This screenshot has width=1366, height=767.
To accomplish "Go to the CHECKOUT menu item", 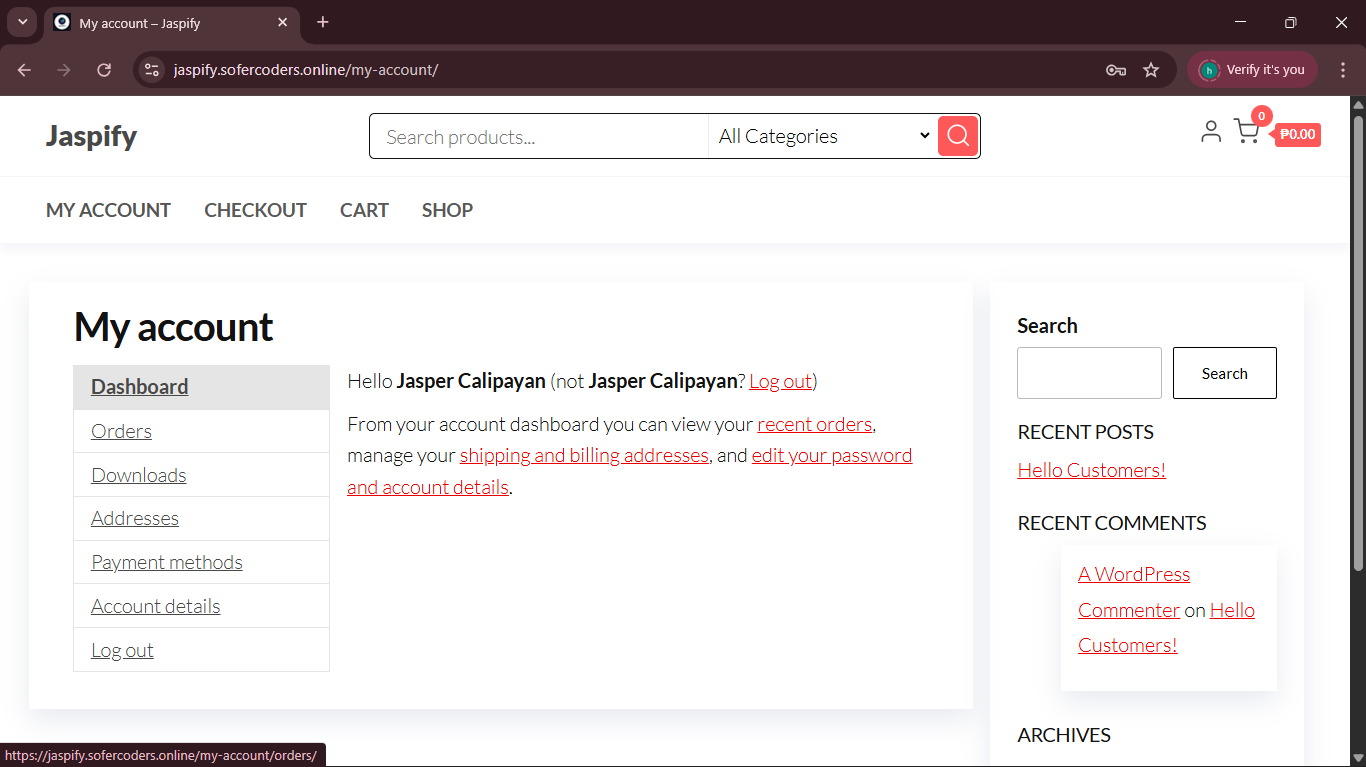I will [x=255, y=210].
